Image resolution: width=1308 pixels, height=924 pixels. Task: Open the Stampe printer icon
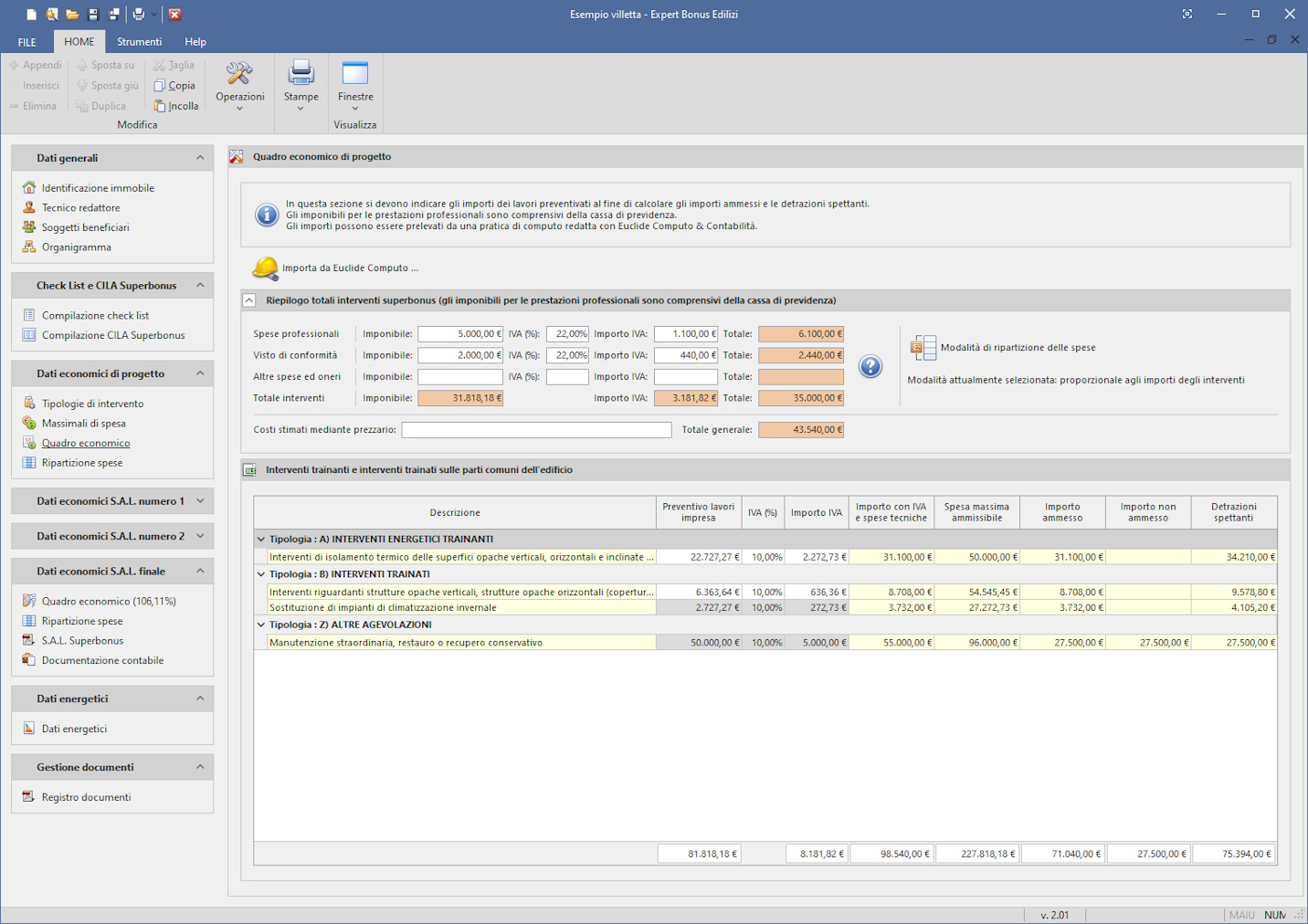point(301,73)
